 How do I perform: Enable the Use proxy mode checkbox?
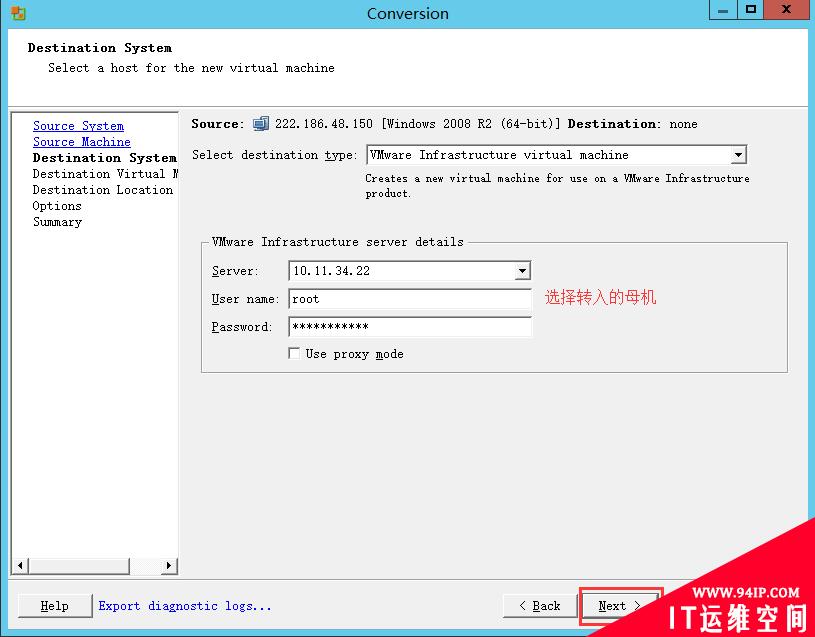[294, 353]
